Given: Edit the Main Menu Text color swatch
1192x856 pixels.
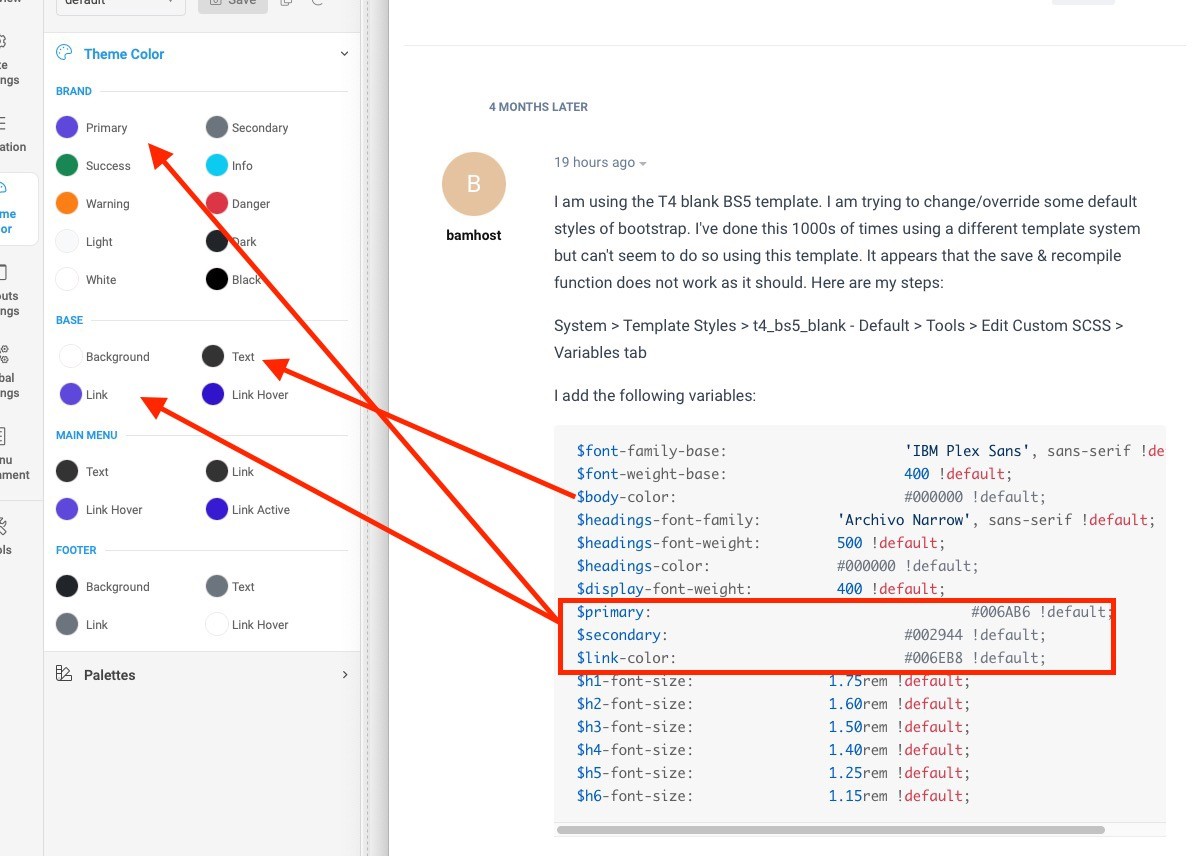Looking at the screenshot, I should tap(67, 471).
